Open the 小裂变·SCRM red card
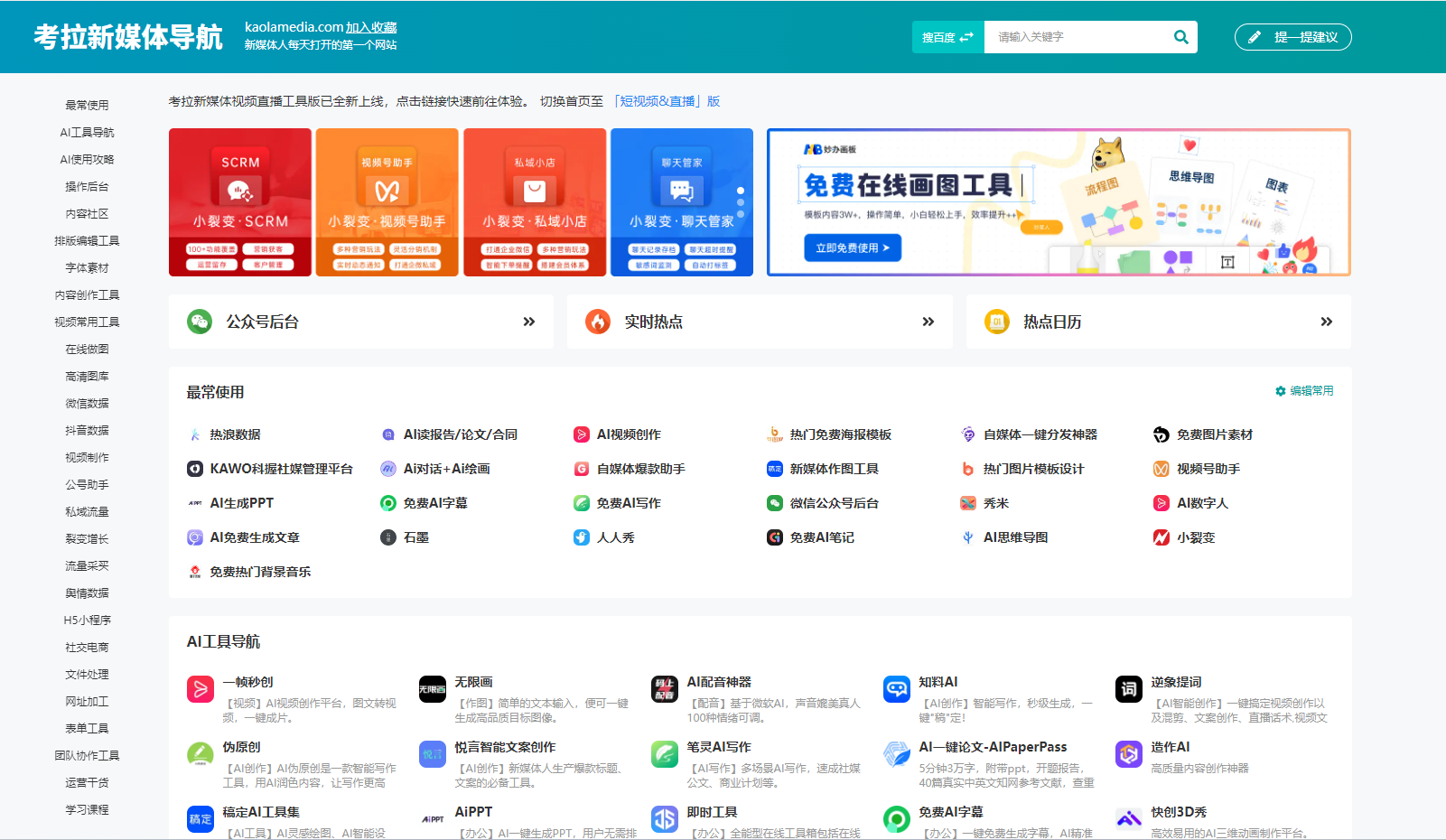 pos(240,202)
